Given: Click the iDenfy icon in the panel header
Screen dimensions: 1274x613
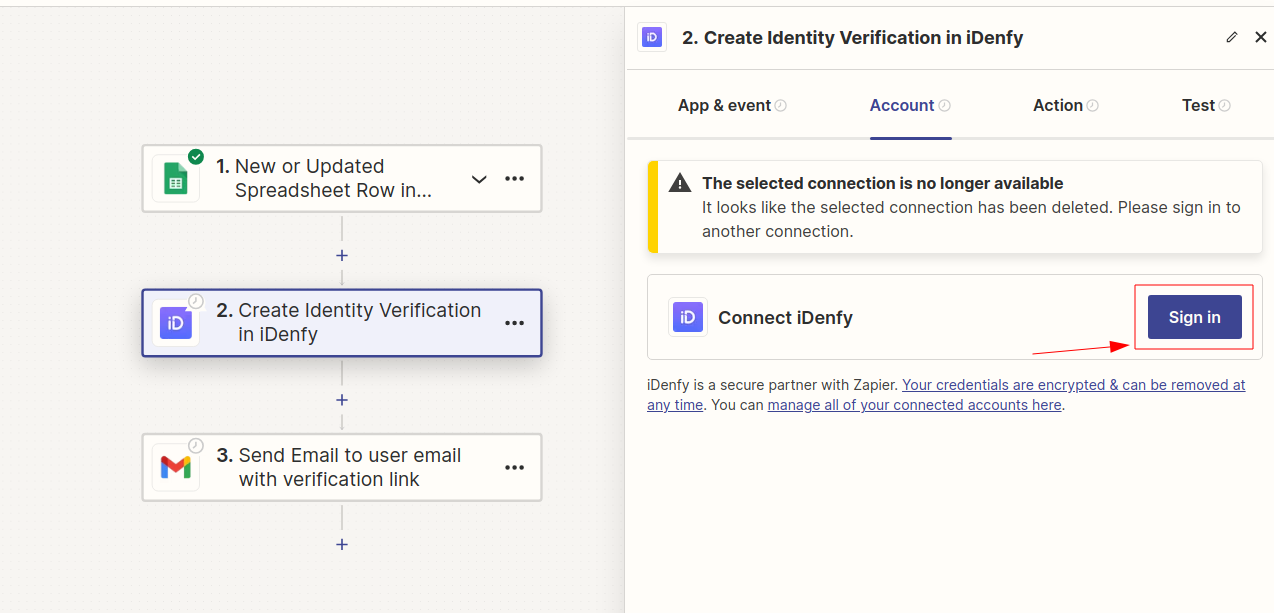Looking at the screenshot, I should click(x=652, y=37).
